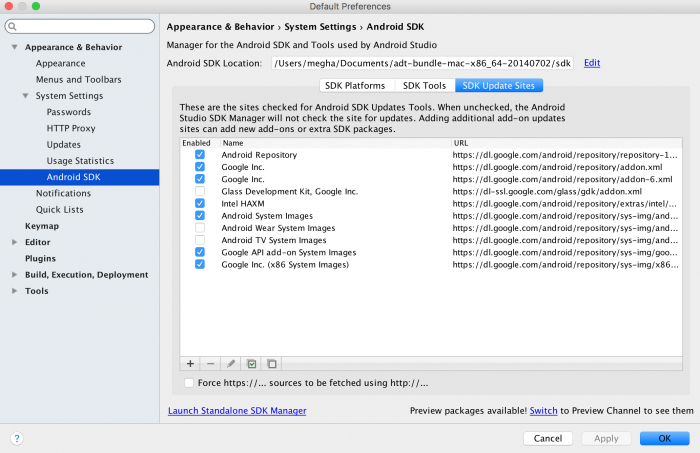Screen dimensions: 700x453
Task: Switch to the SDK Platforms tab
Action: 357,86
